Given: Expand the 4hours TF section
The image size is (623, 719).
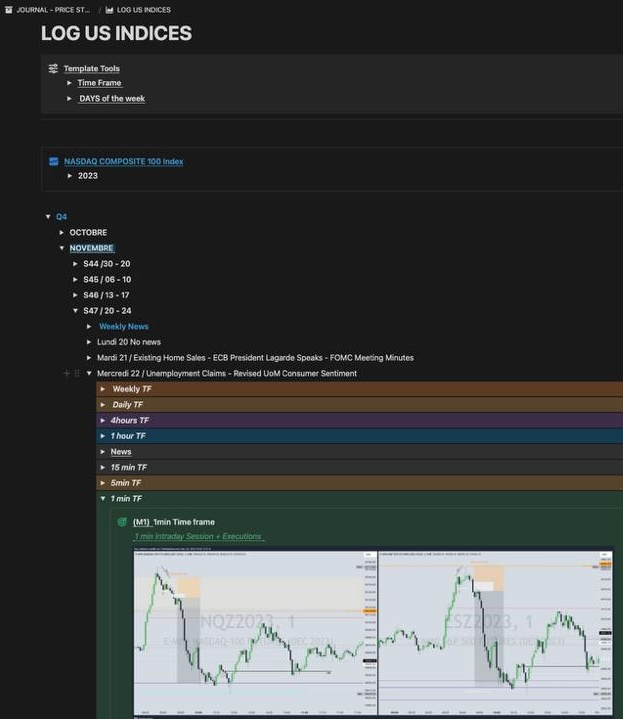Looking at the screenshot, I should point(102,421).
